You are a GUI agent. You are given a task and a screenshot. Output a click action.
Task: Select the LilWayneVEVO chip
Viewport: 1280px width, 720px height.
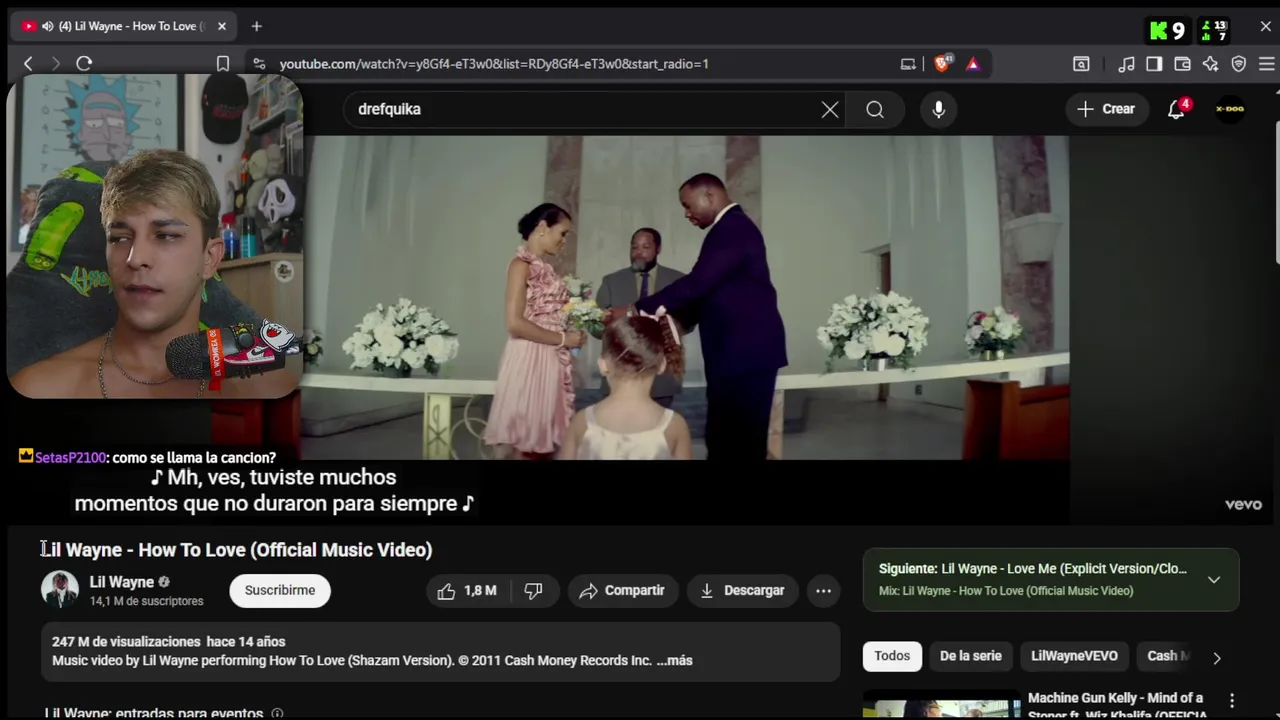pos(1074,656)
